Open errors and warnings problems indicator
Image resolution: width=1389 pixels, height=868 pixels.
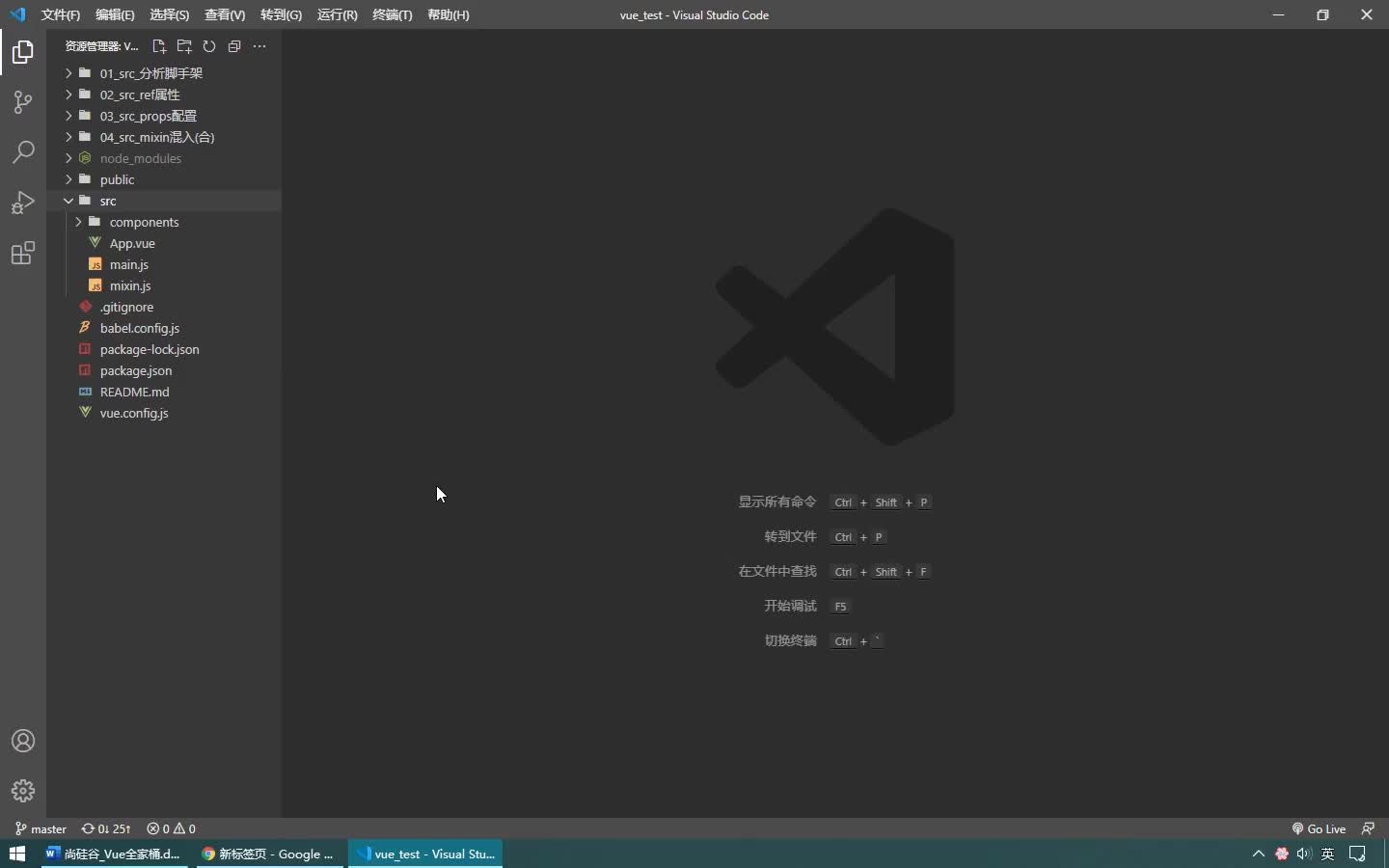(171, 828)
